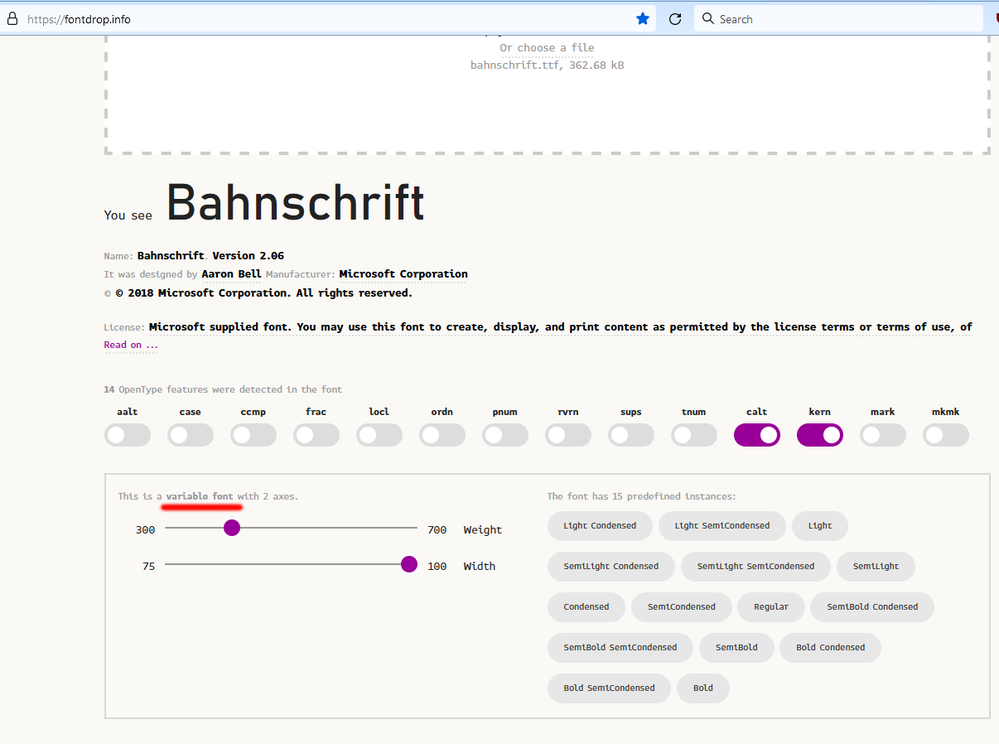Viewport: 999px width, 744px height.
Task: Toggle the aalt OpenType feature
Action: click(x=127, y=435)
